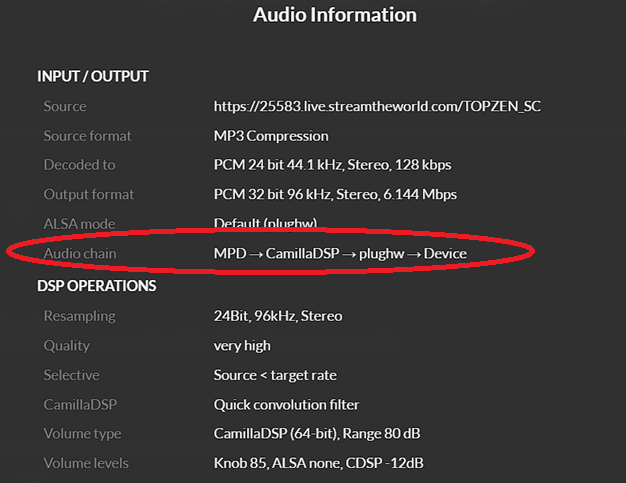Click the Audio Information title
This screenshot has height=483, width=626.
pyautogui.click(x=334, y=15)
